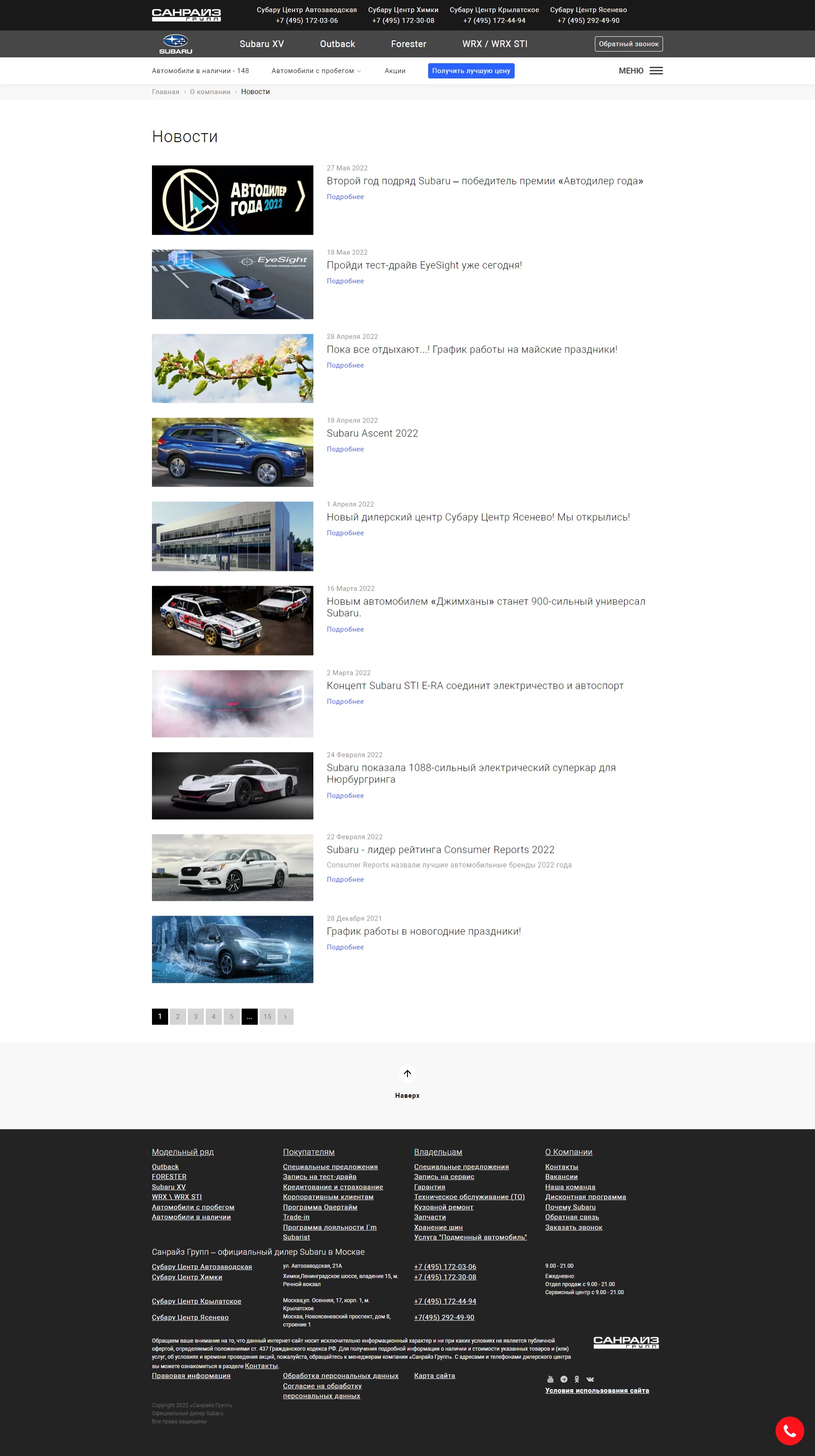Open the EyeSight test-drive news thumbnail

pos(232,284)
